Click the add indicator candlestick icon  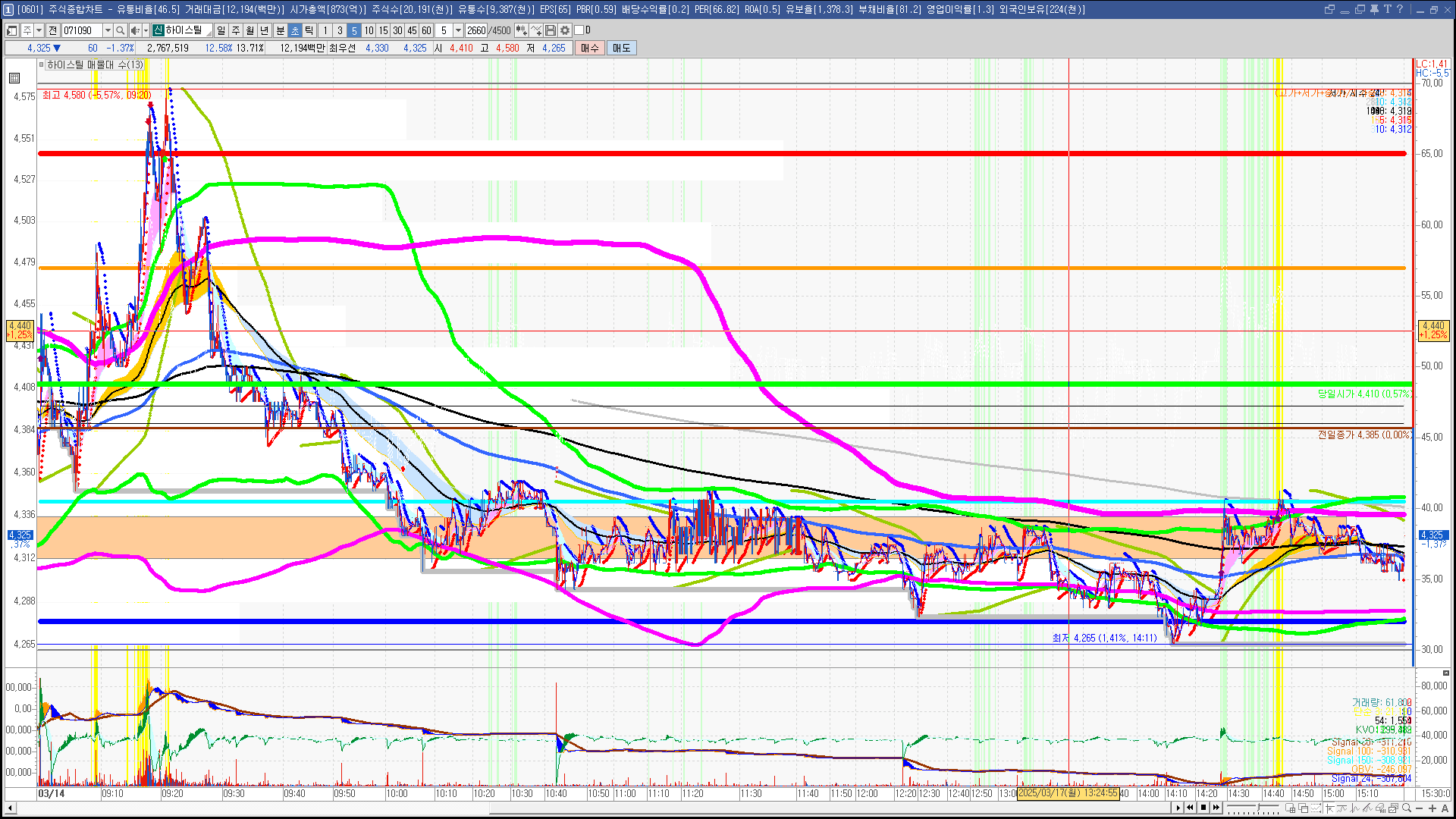point(521,30)
